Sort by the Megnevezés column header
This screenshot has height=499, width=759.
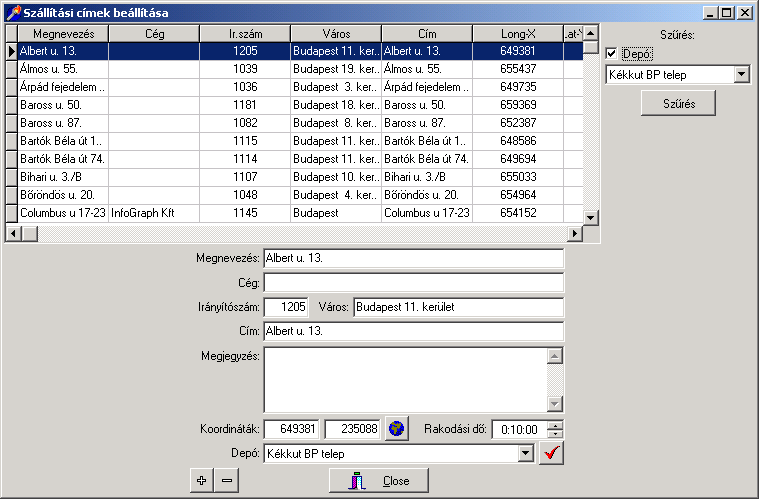point(63,34)
